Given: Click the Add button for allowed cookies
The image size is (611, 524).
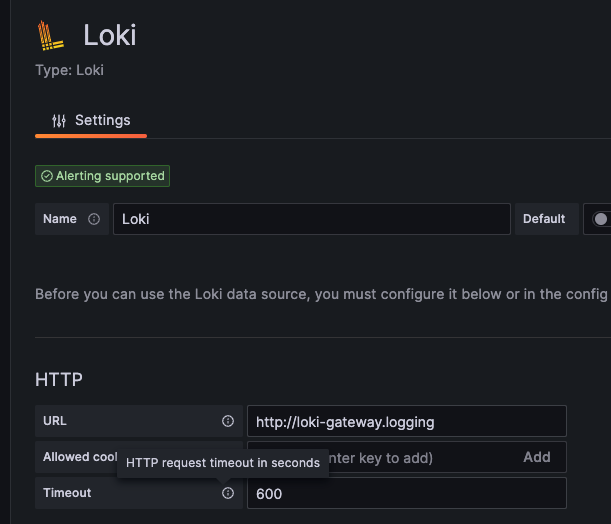Looking at the screenshot, I should tap(537, 457).
